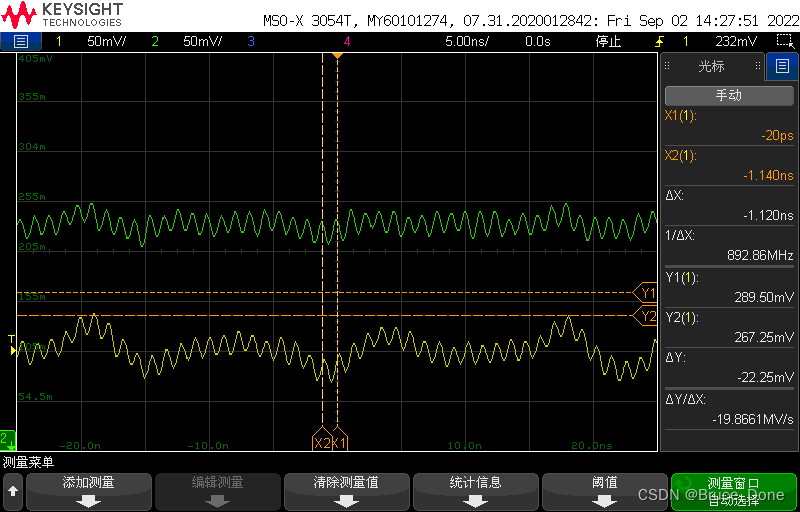Enable channel 4

(x=347, y=41)
